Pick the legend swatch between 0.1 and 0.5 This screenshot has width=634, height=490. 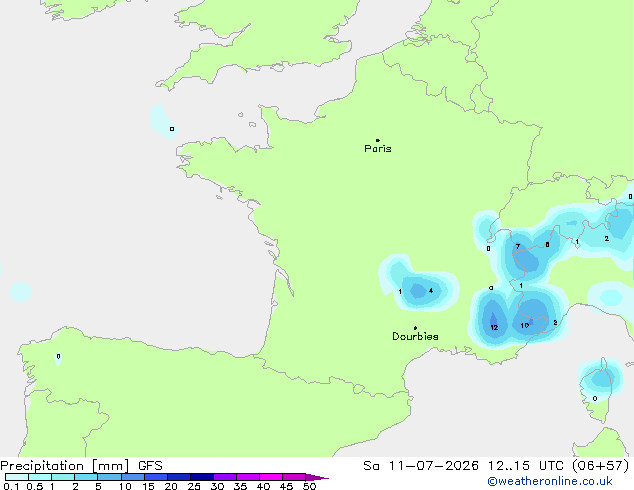17,477
